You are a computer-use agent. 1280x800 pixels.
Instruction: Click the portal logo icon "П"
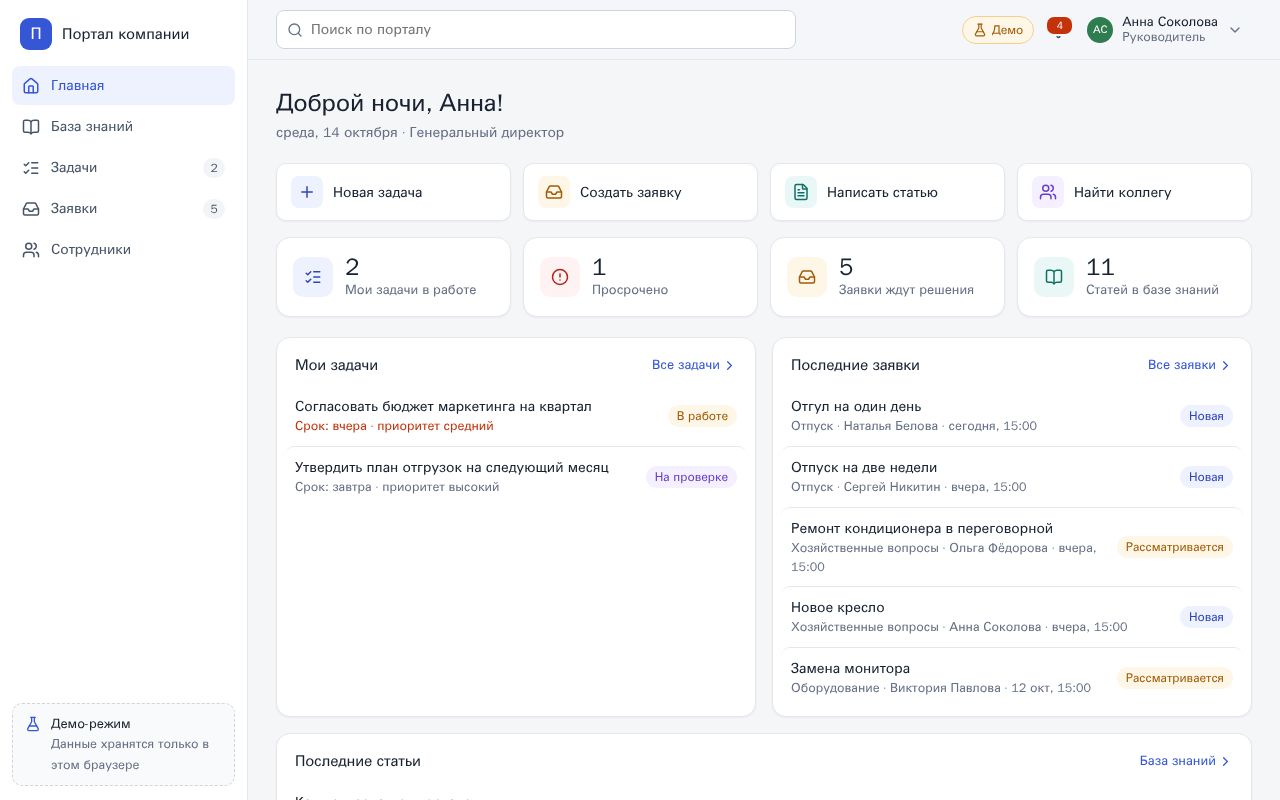click(36, 34)
